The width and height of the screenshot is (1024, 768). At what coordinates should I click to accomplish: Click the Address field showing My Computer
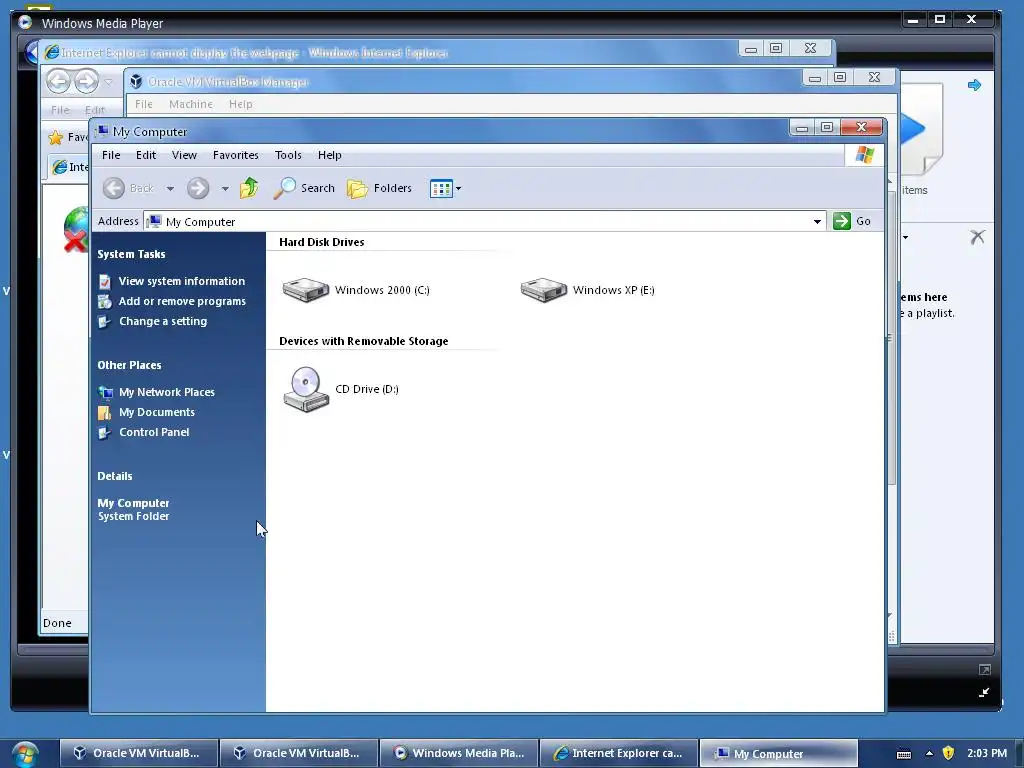tap(485, 221)
